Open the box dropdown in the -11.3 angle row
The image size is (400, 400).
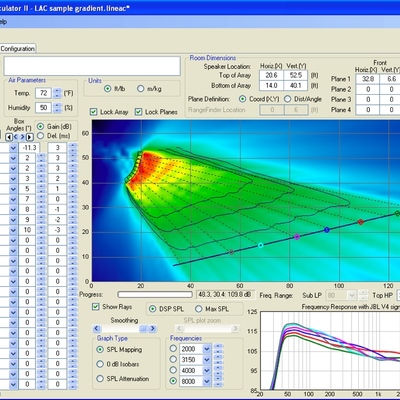tap(13, 148)
